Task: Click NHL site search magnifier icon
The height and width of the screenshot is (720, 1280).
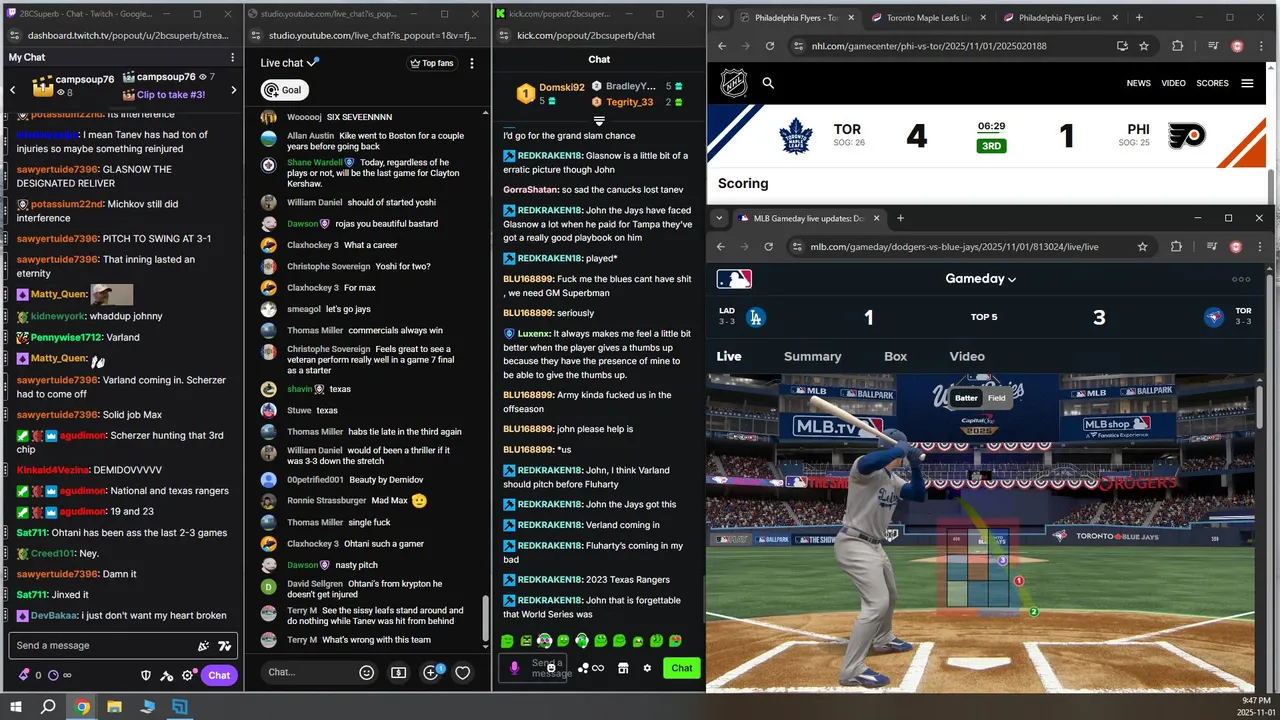Action: pyautogui.click(x=768, y=83)
